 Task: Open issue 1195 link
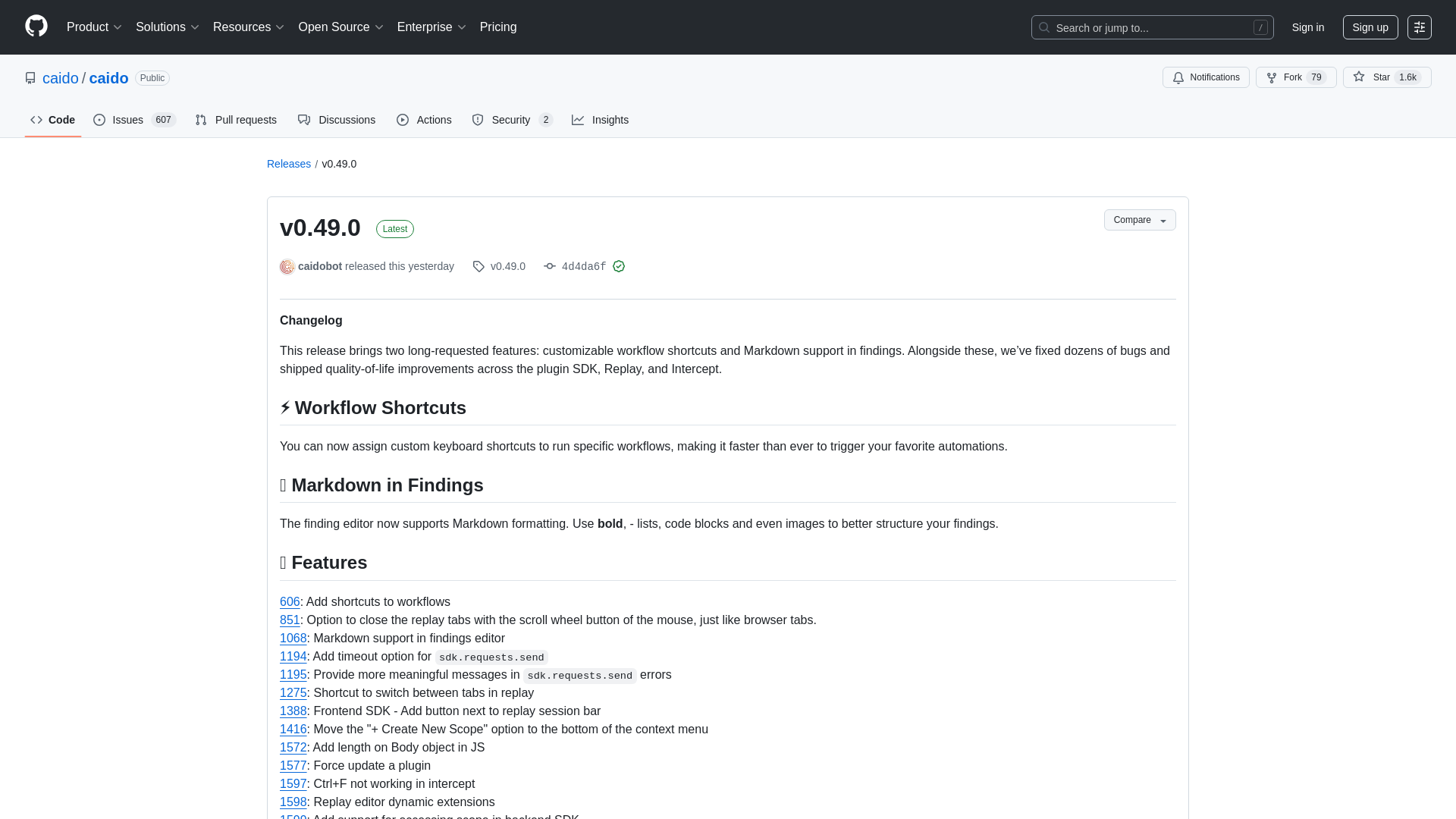(x=293, y=675)
